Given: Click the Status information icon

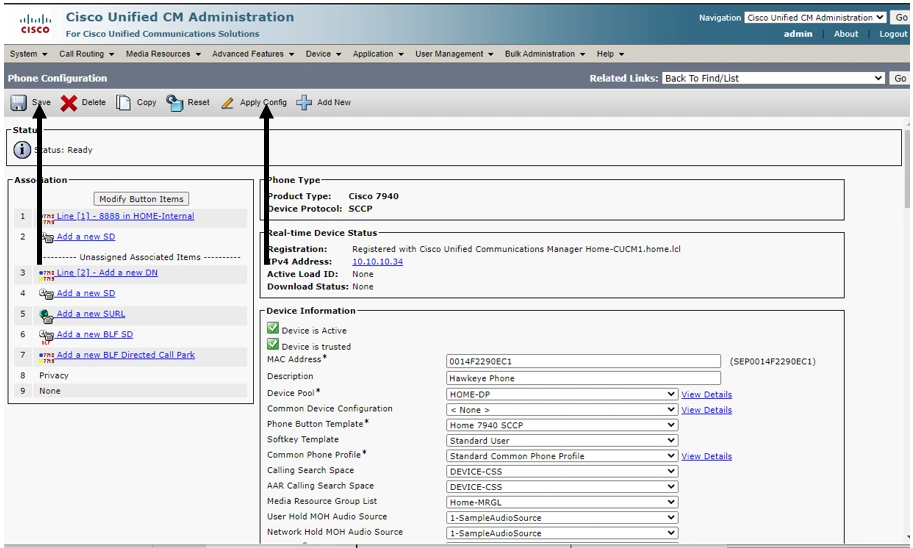Looking at the screenshot, I should [22, 150].
